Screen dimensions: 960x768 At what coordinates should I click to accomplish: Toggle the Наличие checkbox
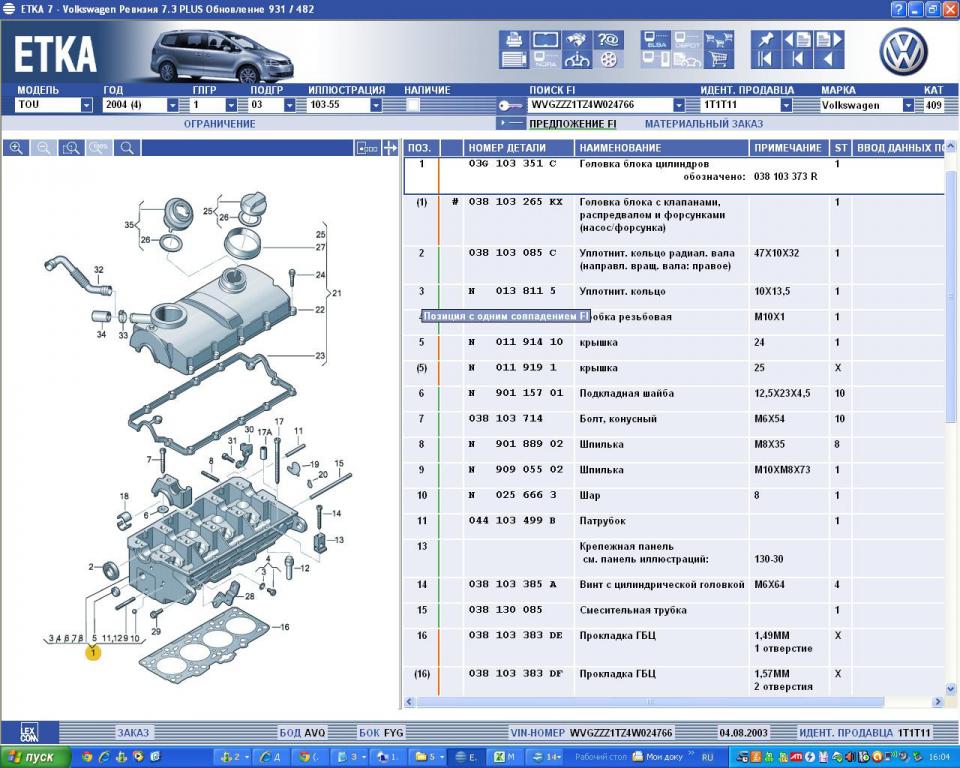click(413, 105)
